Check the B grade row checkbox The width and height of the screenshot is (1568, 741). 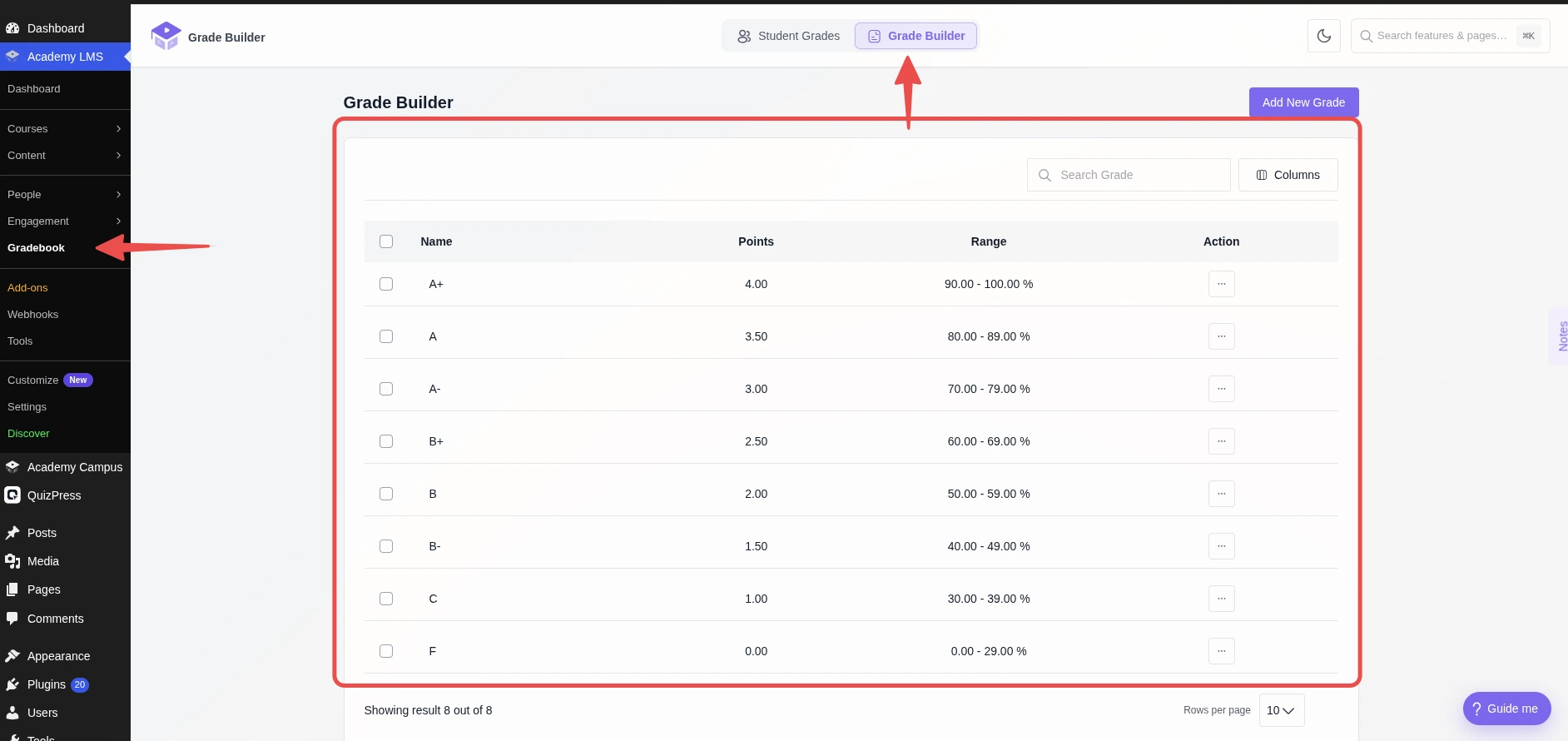386,494
